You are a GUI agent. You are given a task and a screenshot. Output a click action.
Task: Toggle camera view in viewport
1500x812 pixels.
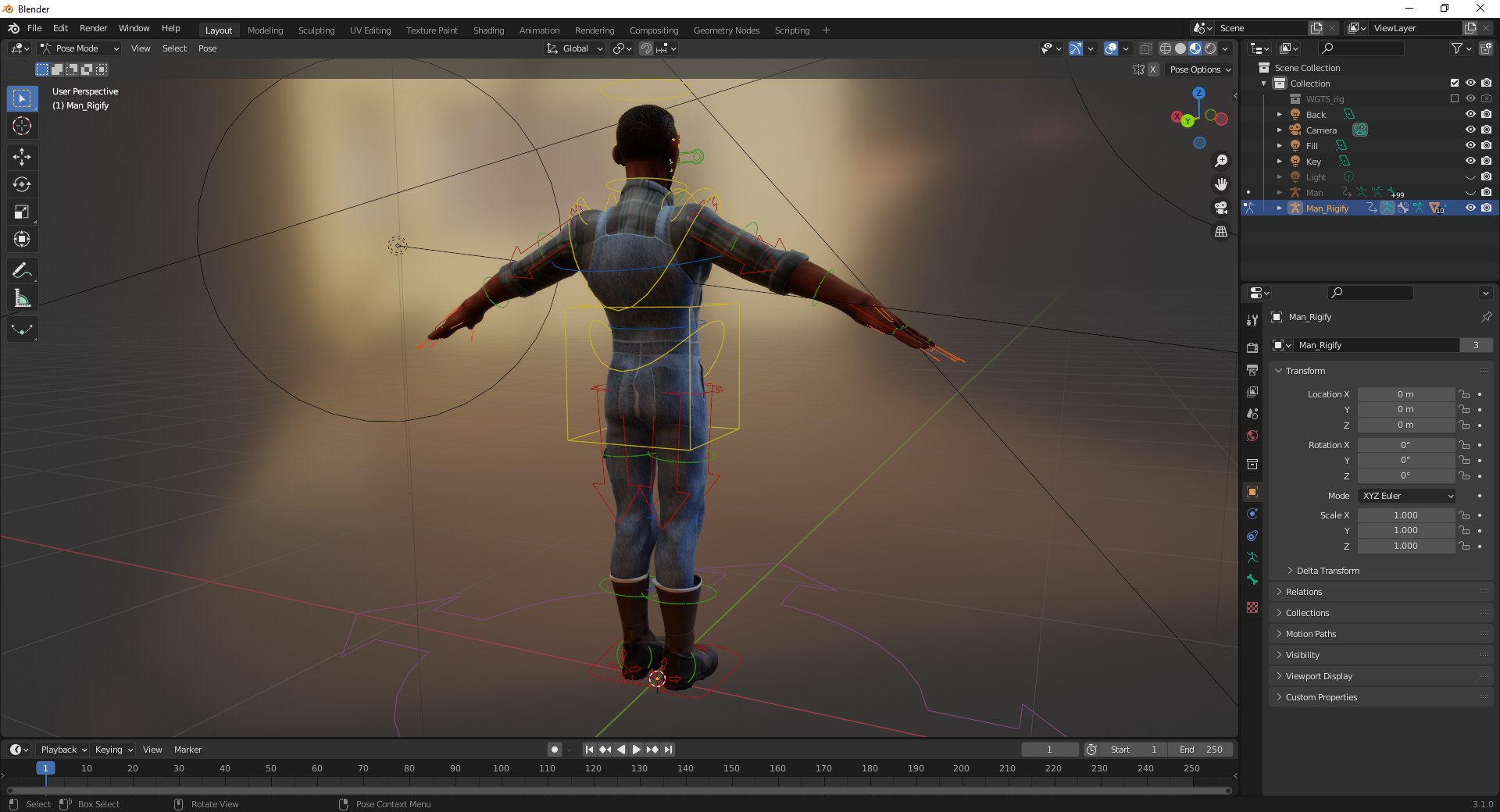[1220, 208]
